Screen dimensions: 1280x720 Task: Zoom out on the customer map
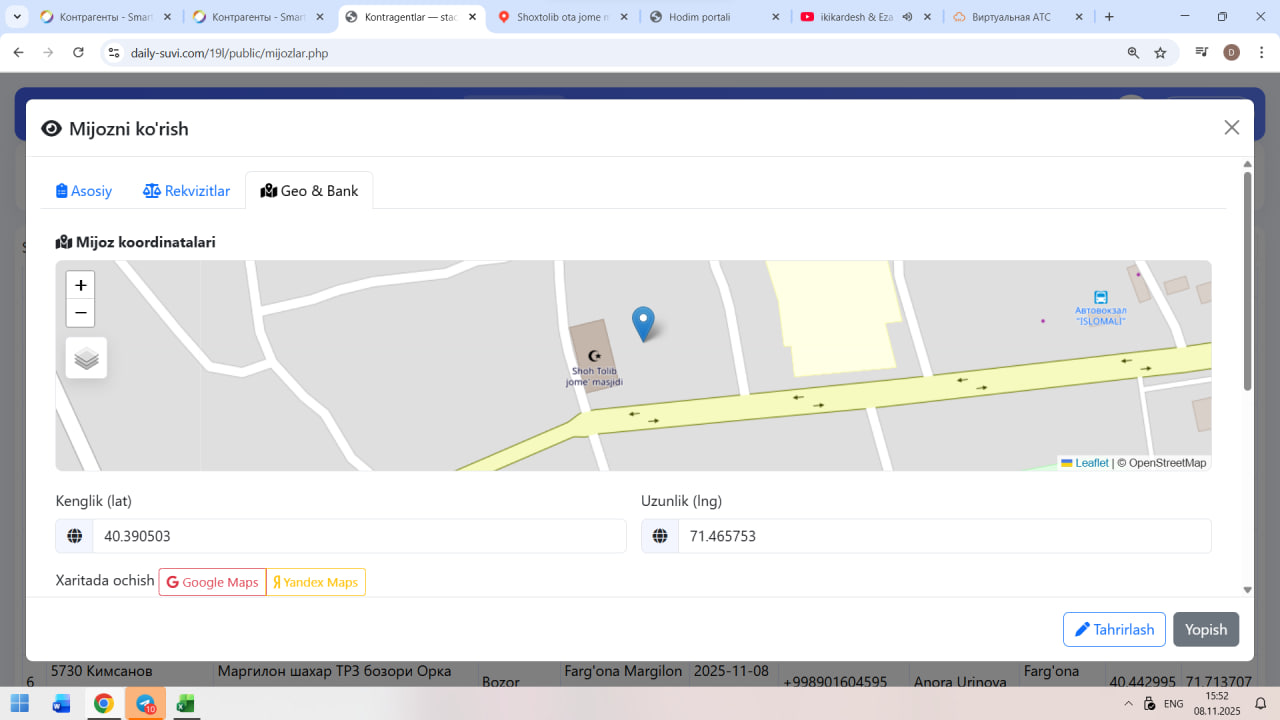click(x=81, y=313)
